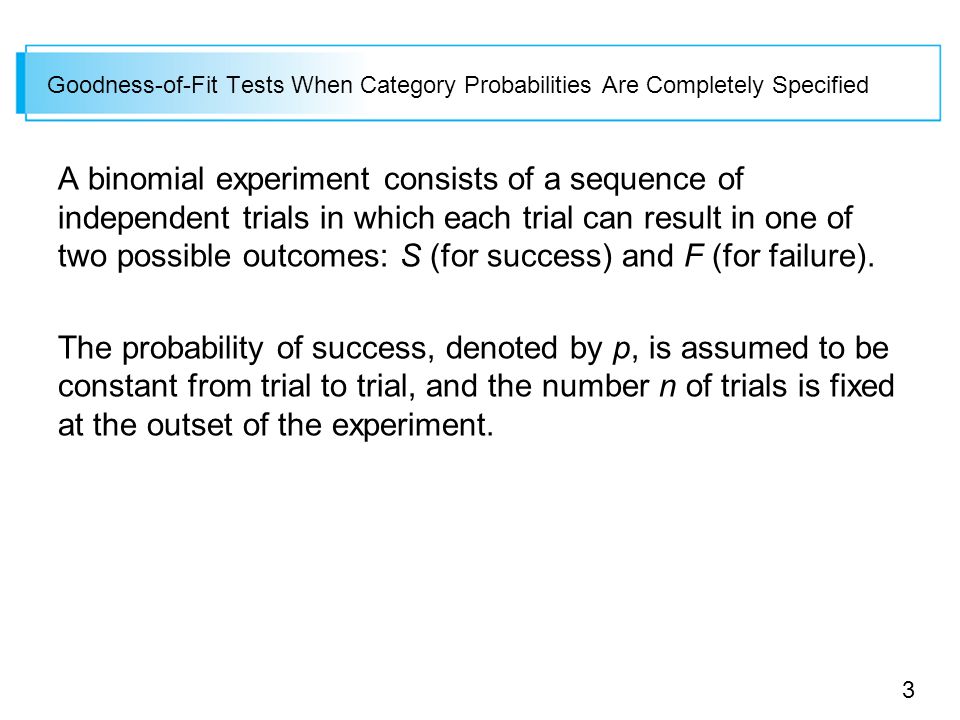Click the italic p probability symbol
This screenshot has height=720, width=960.
[621, 350]
